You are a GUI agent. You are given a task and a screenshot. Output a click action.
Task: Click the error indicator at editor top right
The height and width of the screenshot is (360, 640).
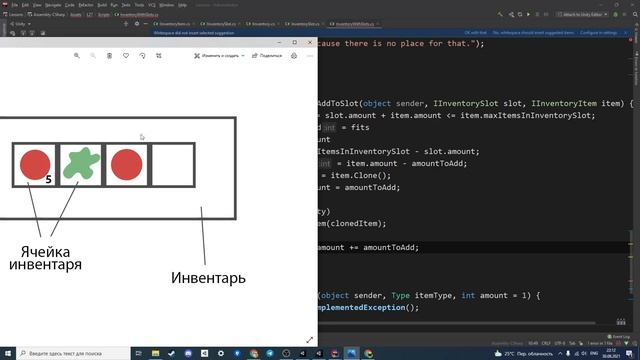tap(631, 41)
